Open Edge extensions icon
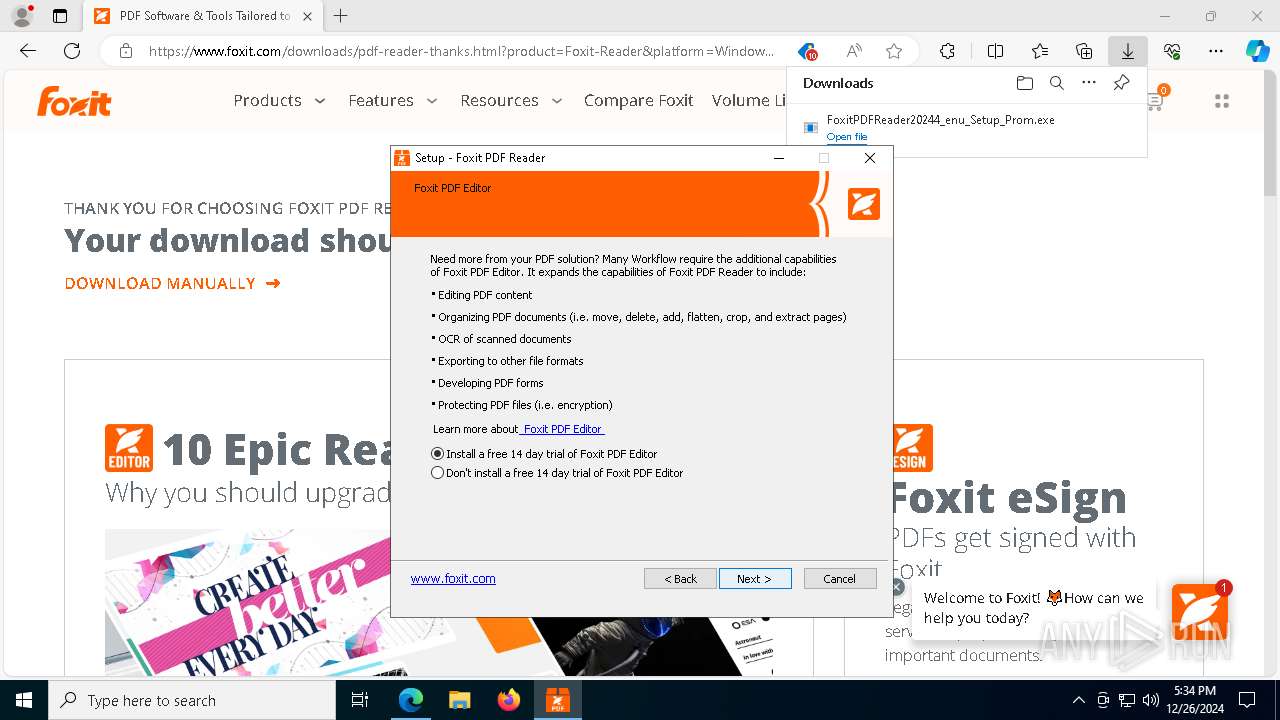 [948, 51]
